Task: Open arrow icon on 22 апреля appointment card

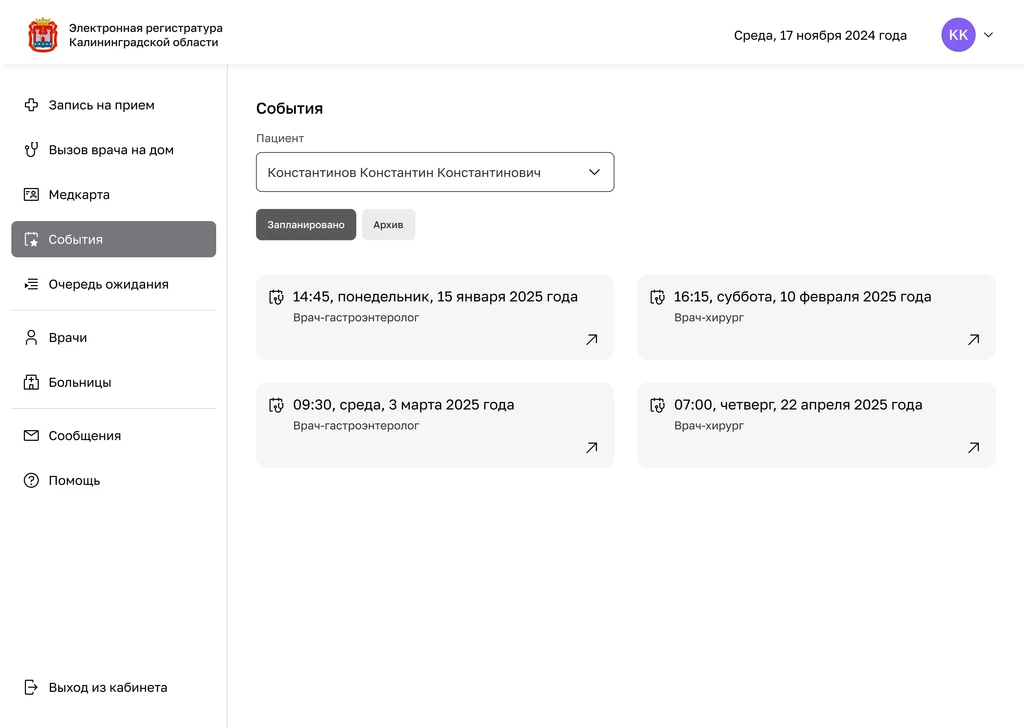Action: point(973,448)
